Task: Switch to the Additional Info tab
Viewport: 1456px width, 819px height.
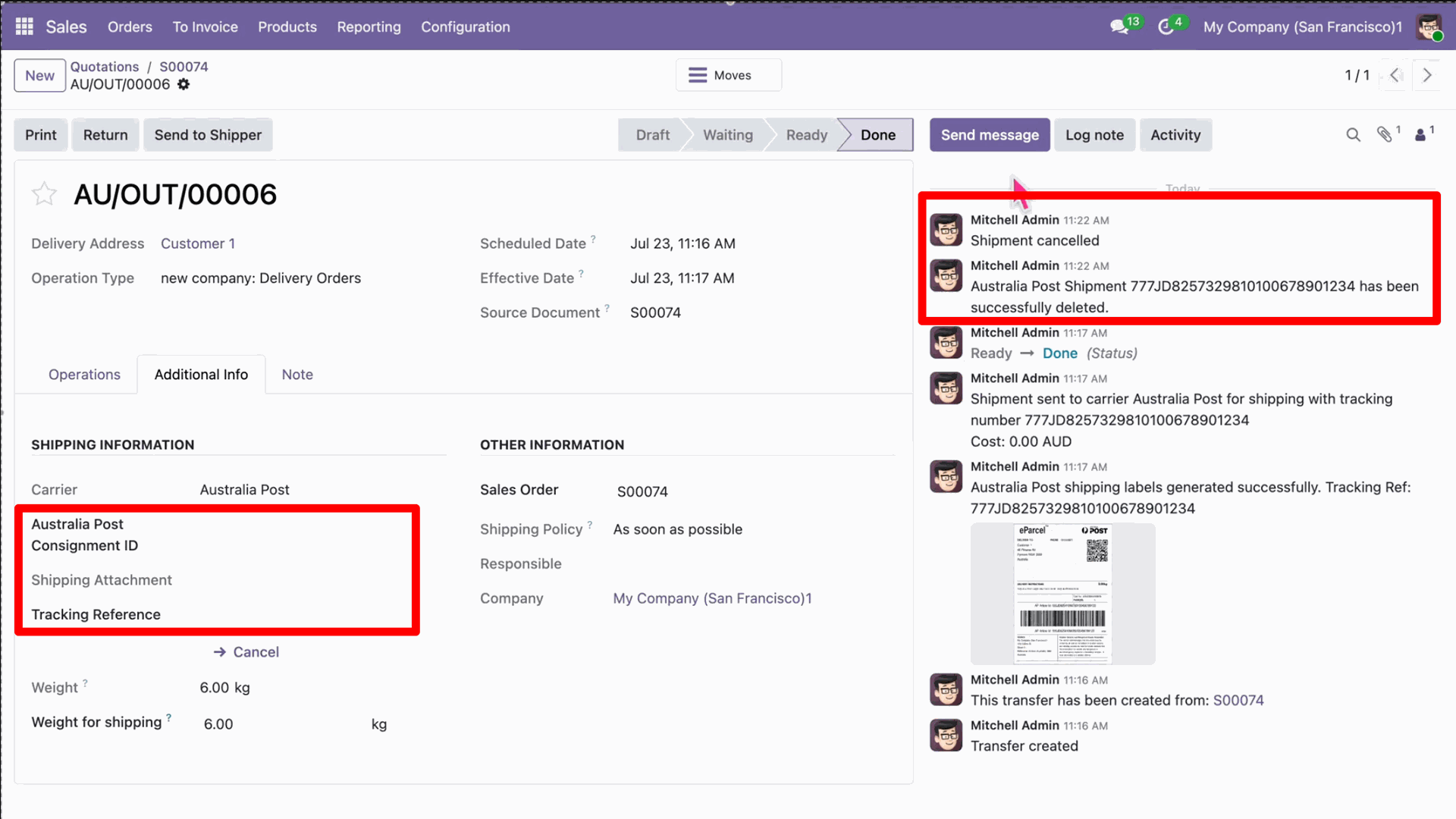Action: (x=201, y=375)
